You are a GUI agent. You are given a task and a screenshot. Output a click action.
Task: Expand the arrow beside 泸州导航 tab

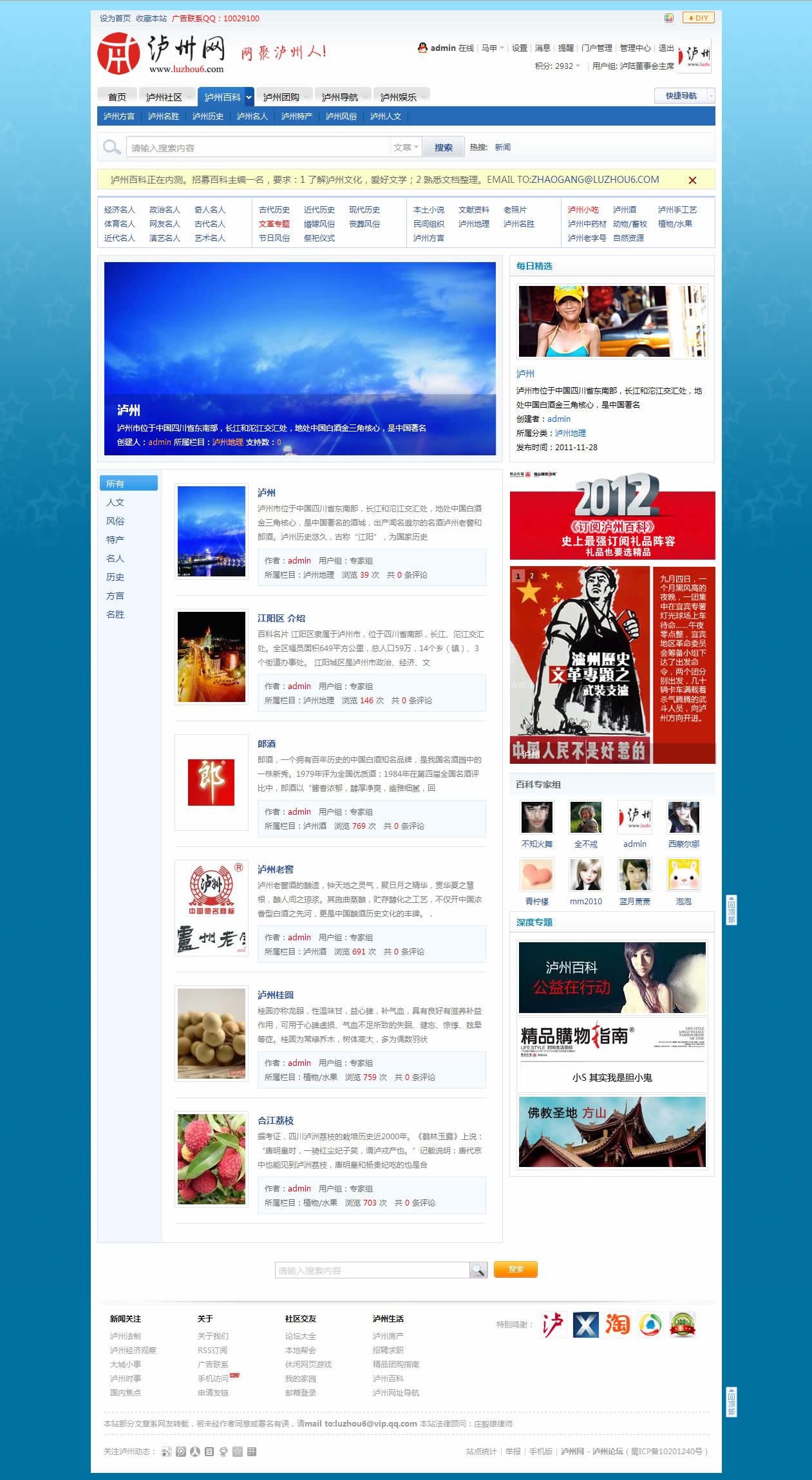pyautogui.click(x=366, y=97)
